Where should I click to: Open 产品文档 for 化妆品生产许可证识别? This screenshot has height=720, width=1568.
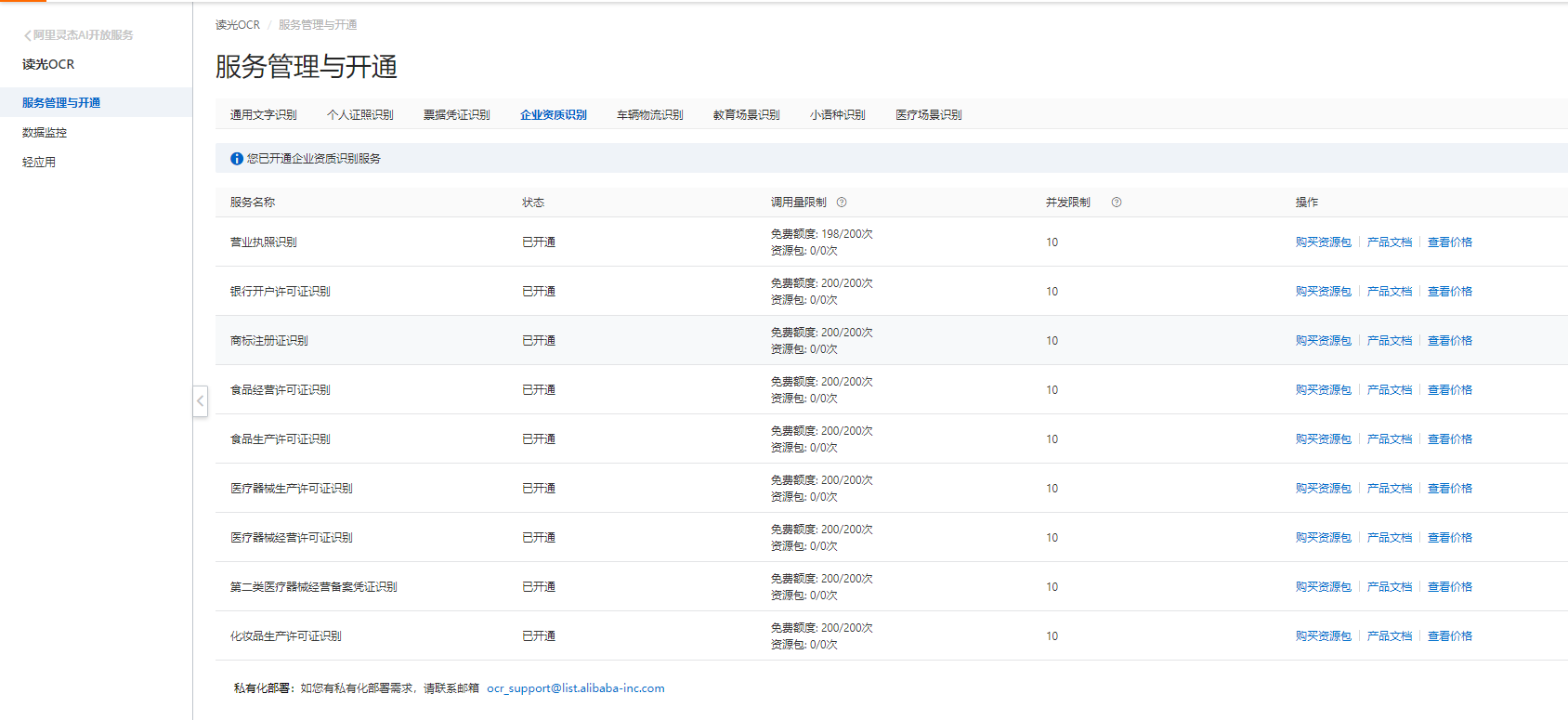tap(1390, 636)
